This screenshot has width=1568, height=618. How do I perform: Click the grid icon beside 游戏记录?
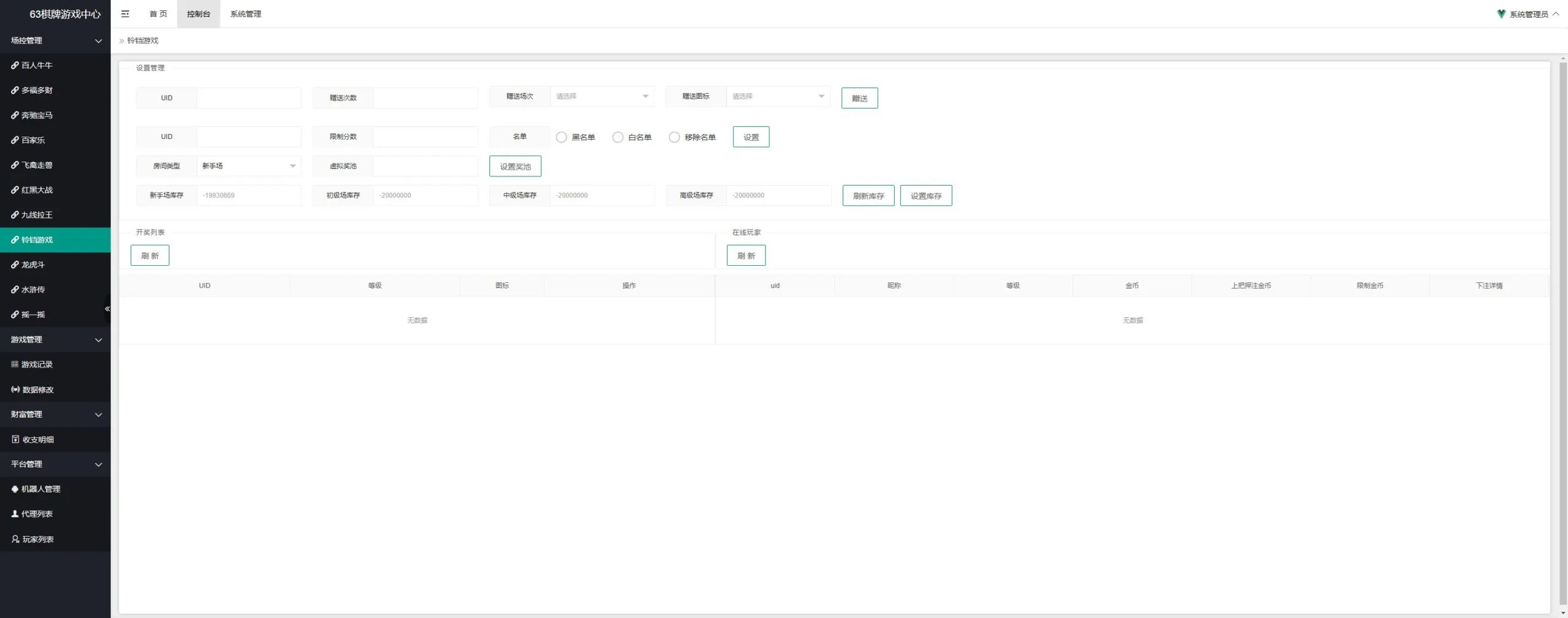coord(15,364)
